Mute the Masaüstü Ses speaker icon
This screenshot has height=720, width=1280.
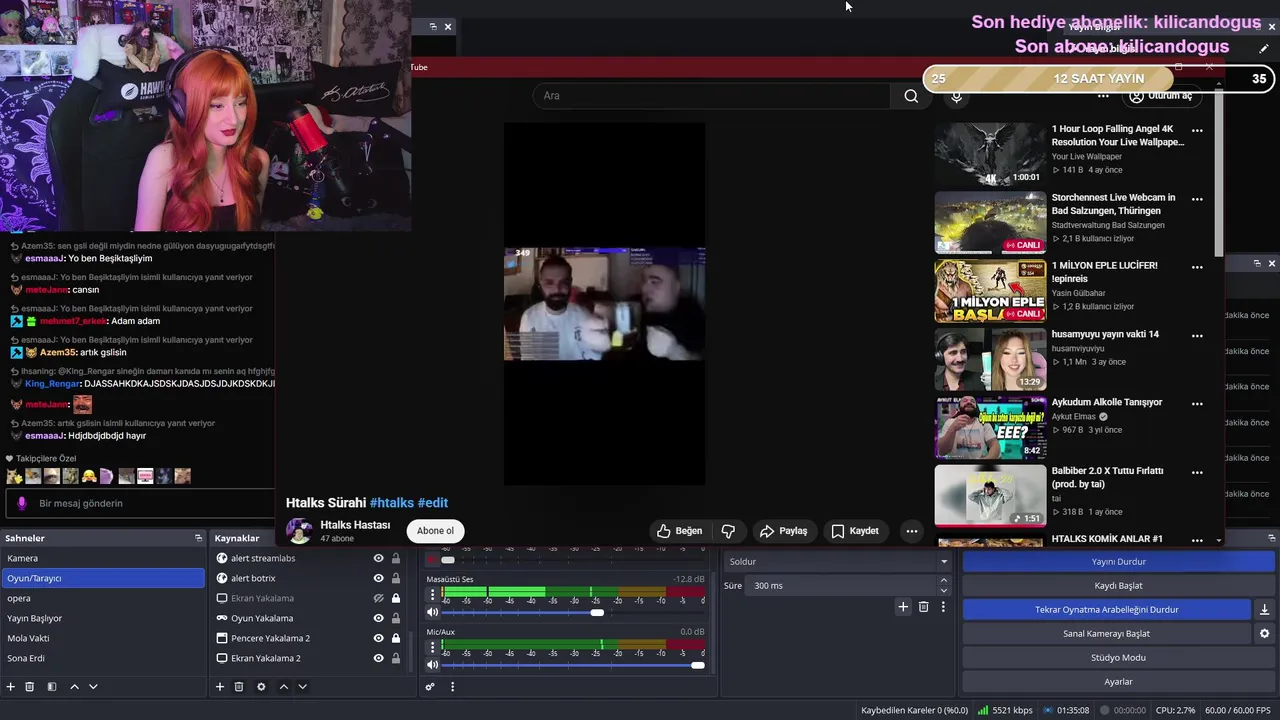(x=433, y=612)
